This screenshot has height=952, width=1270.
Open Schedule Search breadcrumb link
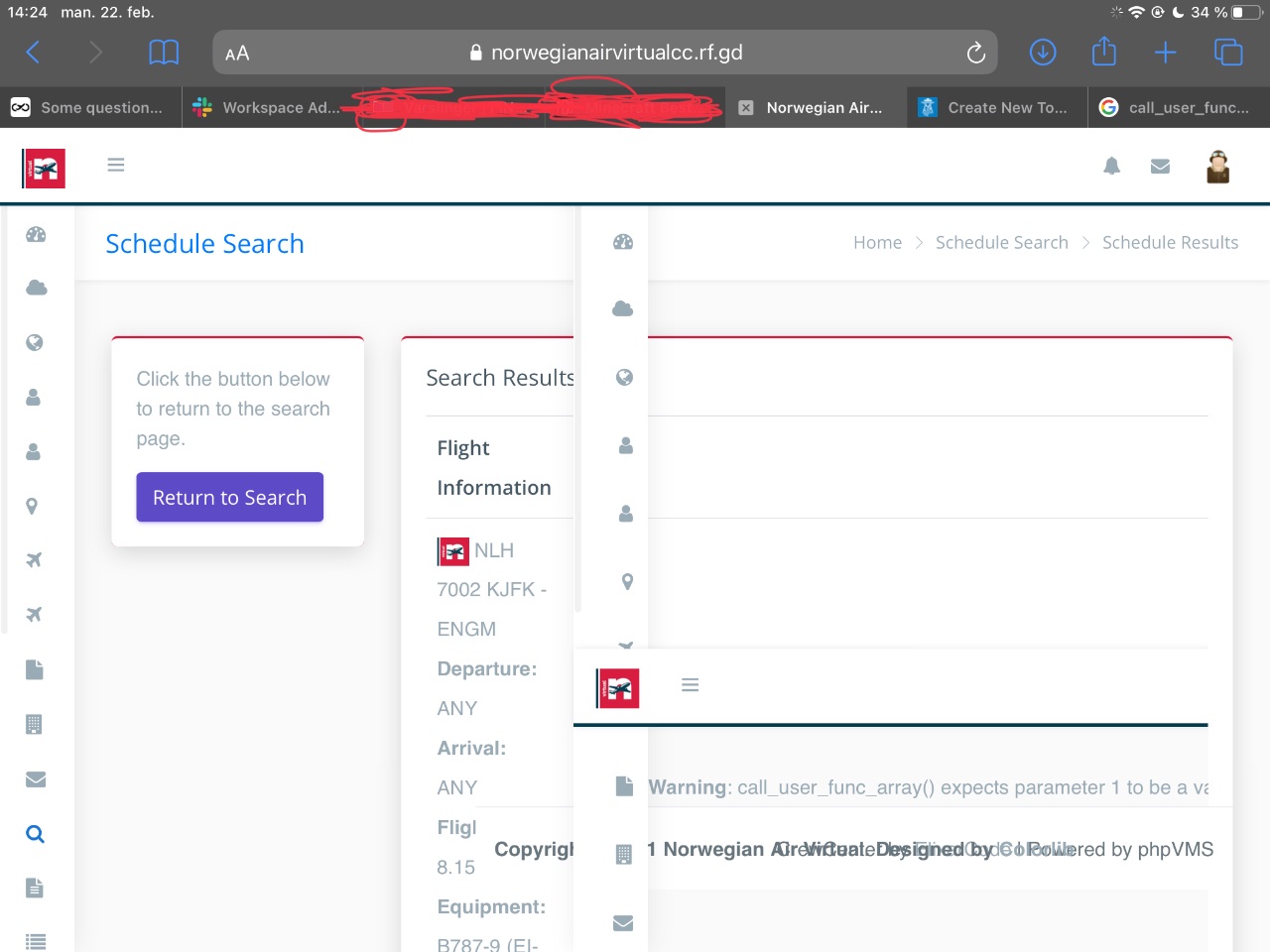(x=1001, y=243)
